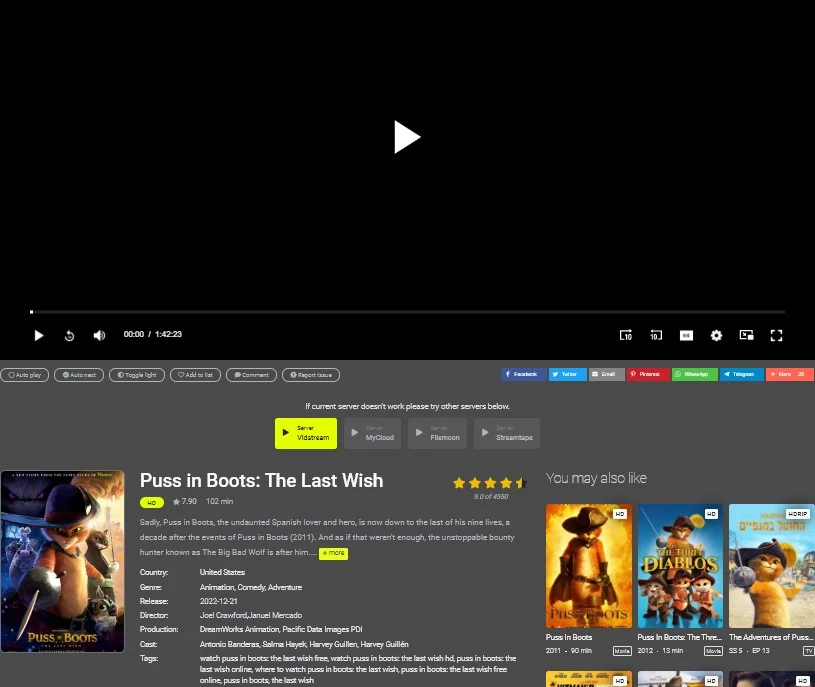Skip forward 10 seconds icon
815x687 pixels.
point(625,335)
